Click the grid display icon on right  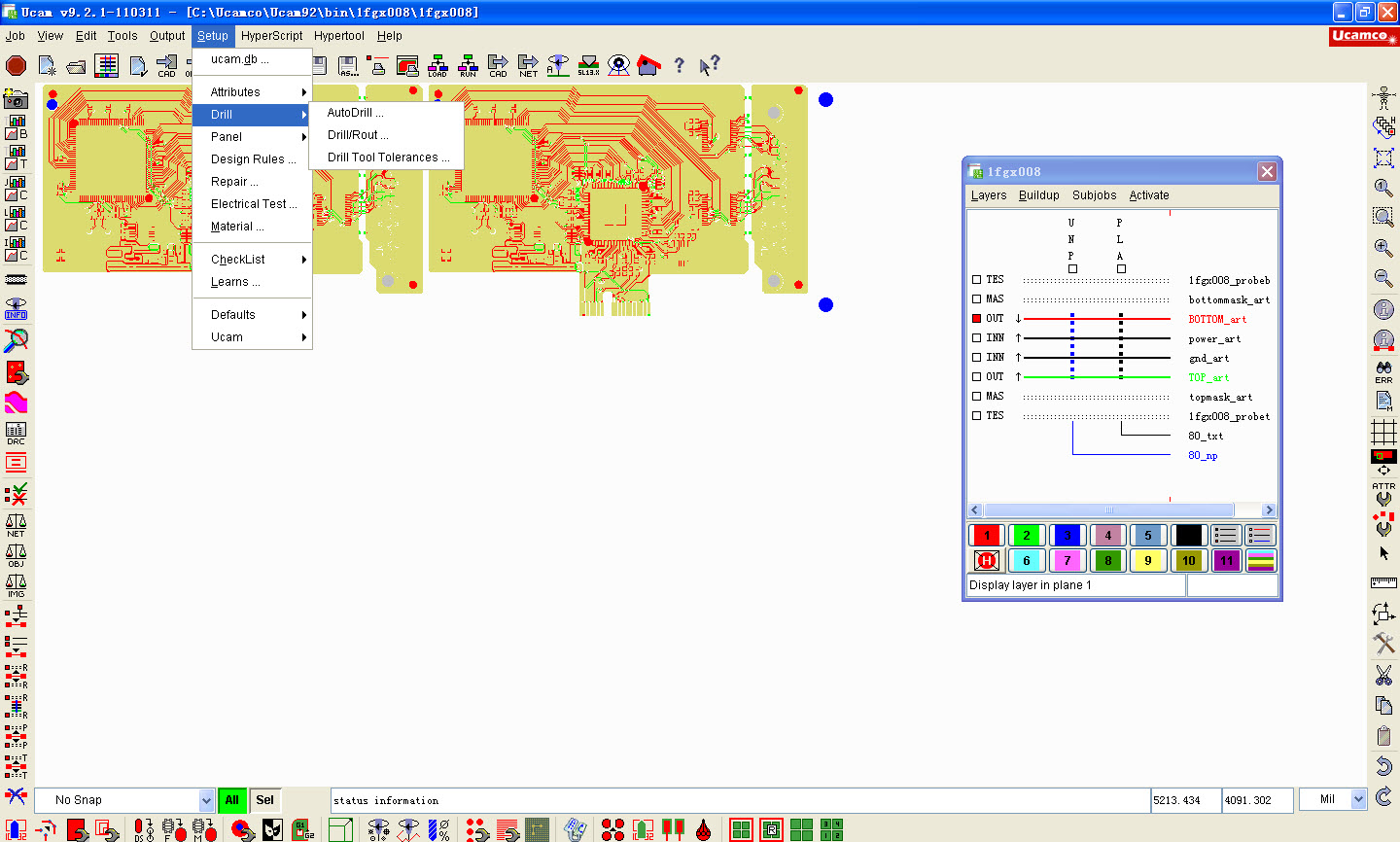[1383, 431]
